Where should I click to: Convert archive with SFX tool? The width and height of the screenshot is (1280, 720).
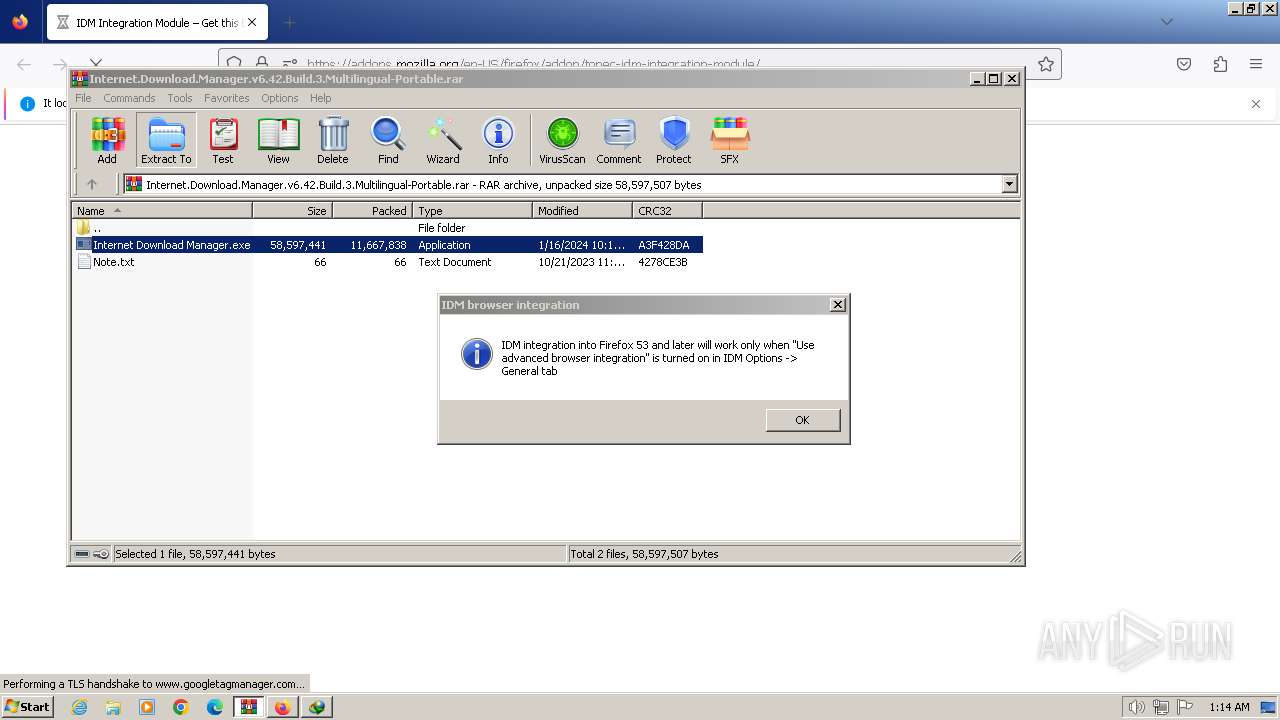[730, 140]
